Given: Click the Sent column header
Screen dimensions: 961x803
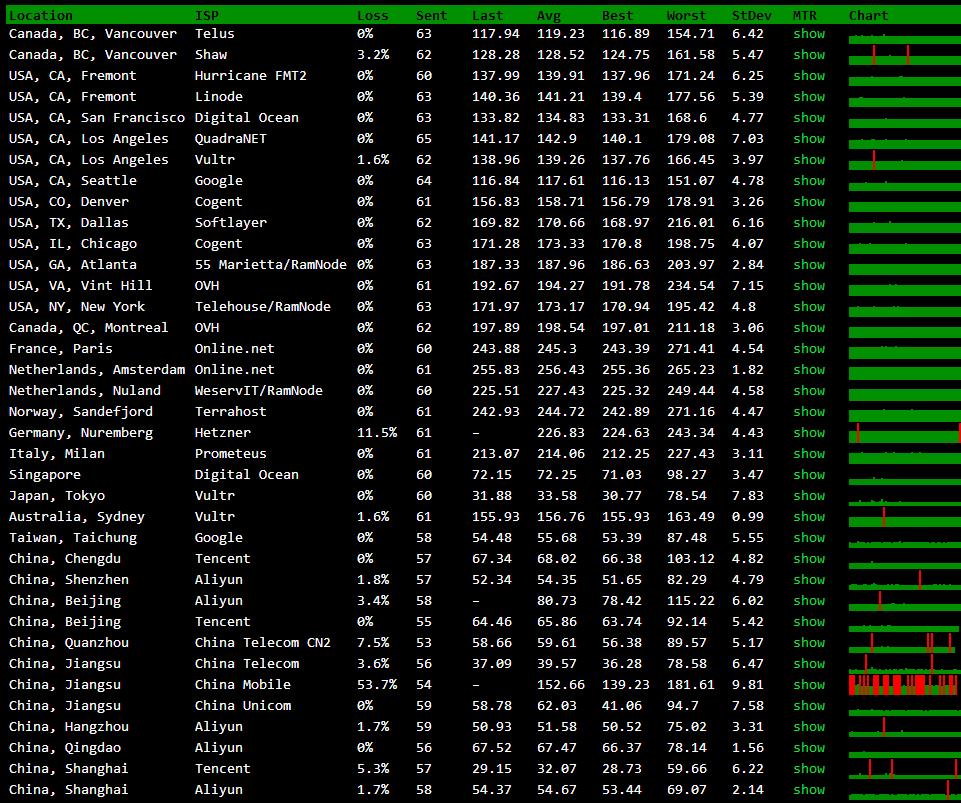Looking at the screenshot, I should click(x=431, y=15).
